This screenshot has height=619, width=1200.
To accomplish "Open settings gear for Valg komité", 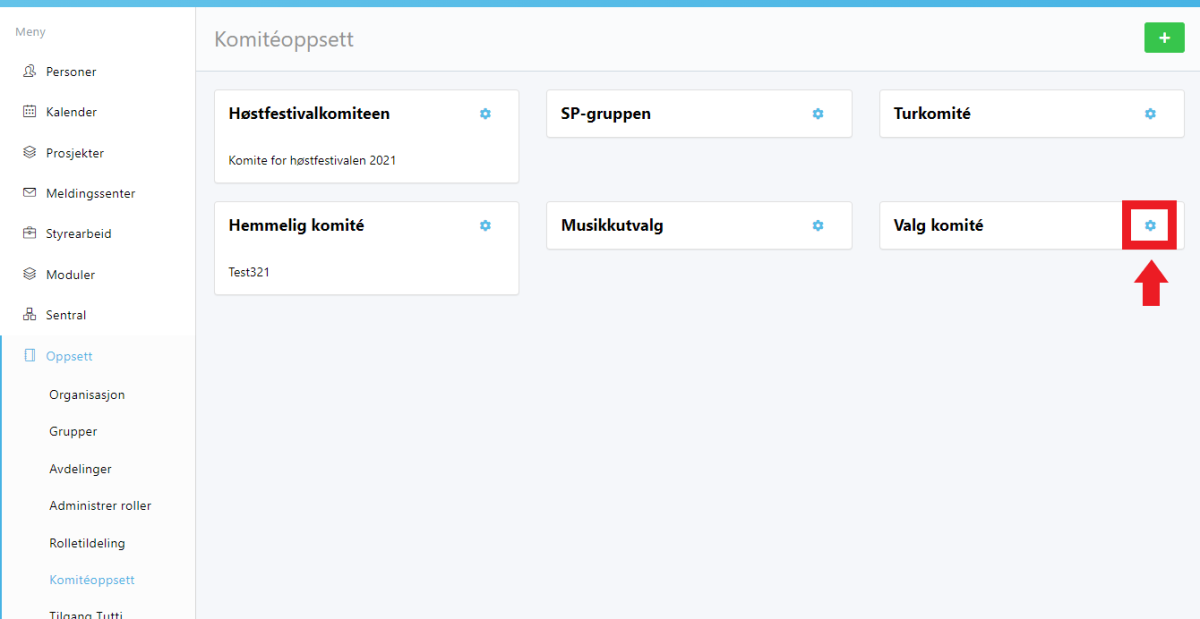I will point(1150,226).
